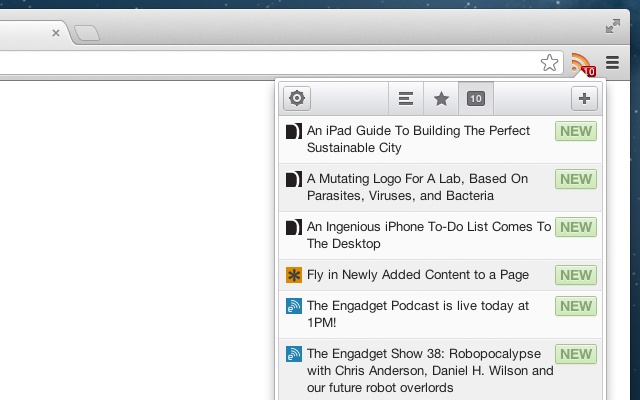Open settings with the gear icon
This screenshot has height=400, width=640.
point(297,98)
